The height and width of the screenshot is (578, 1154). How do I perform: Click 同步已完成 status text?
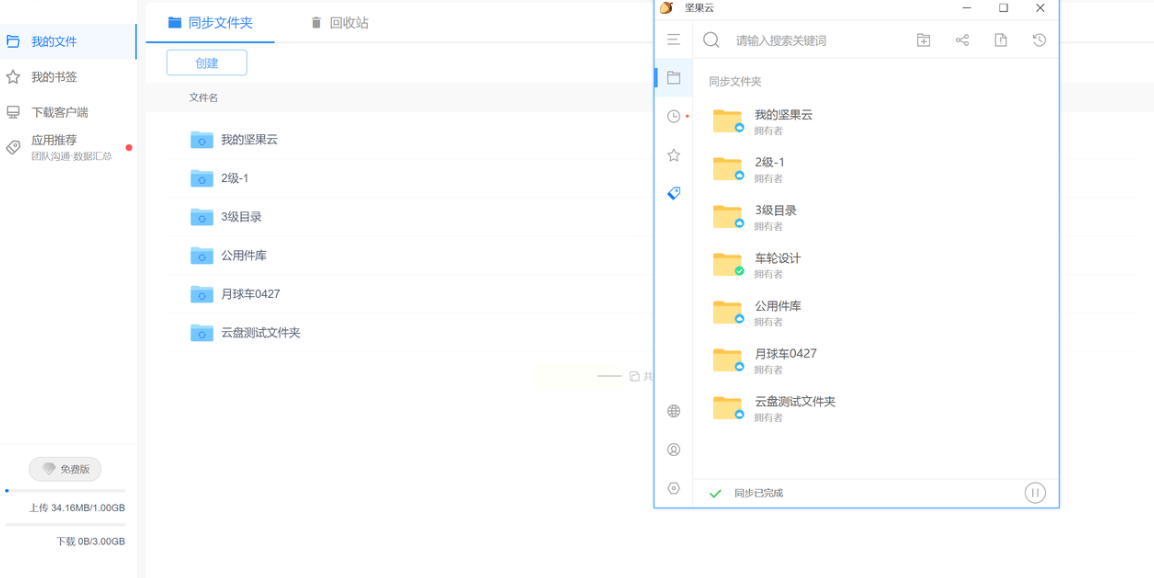(x=759, y=493)
